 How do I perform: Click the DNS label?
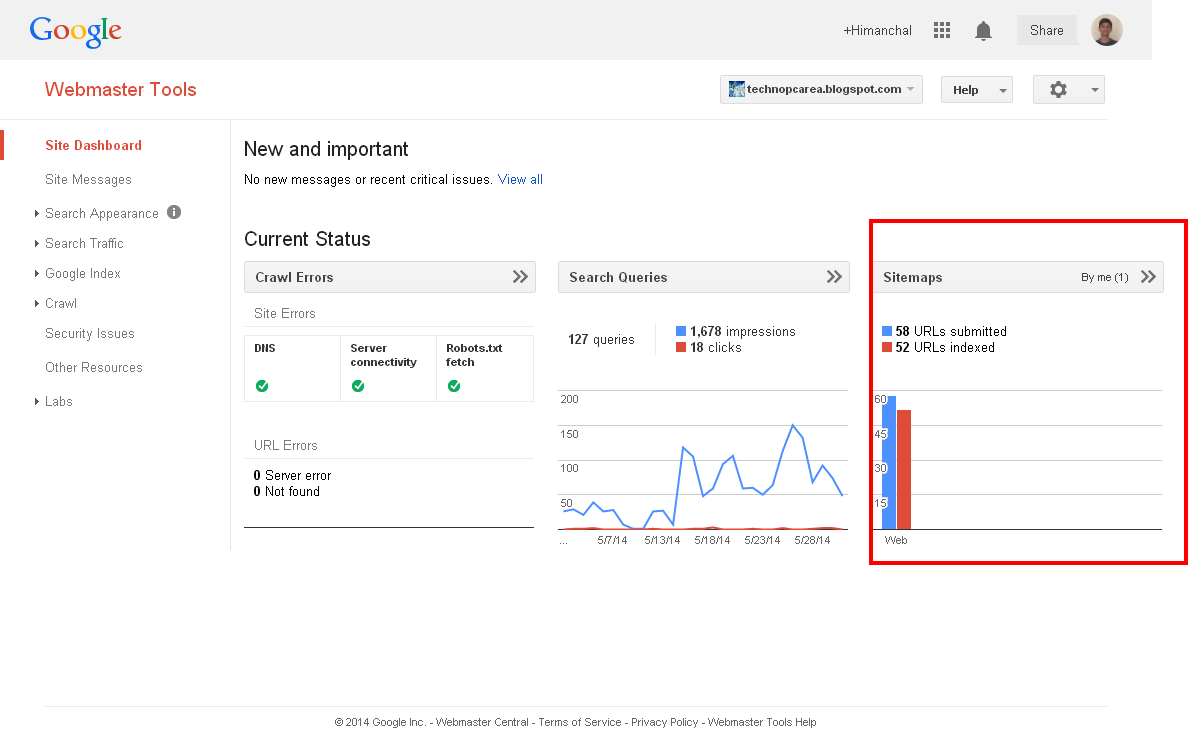(265, 348)
